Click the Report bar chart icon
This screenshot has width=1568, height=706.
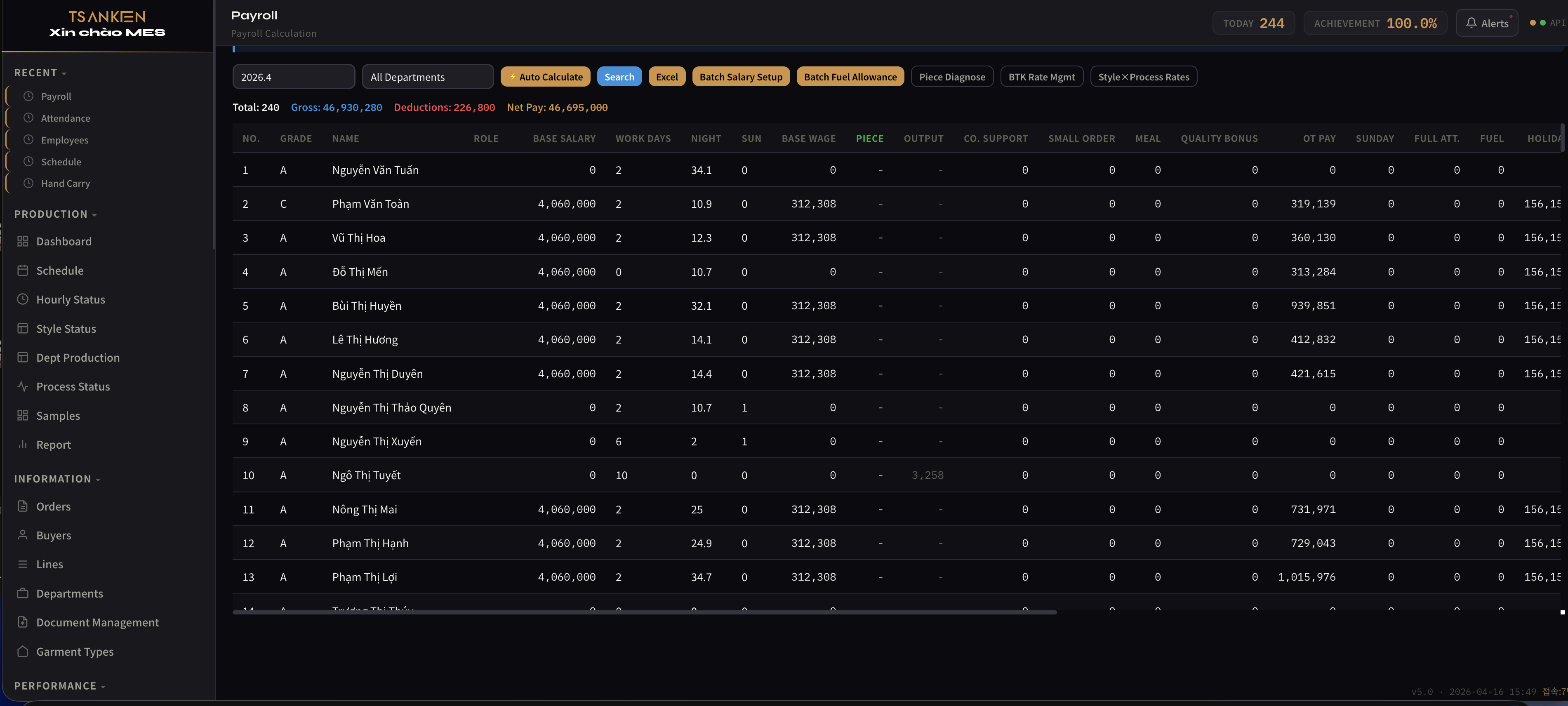point(23,445)
